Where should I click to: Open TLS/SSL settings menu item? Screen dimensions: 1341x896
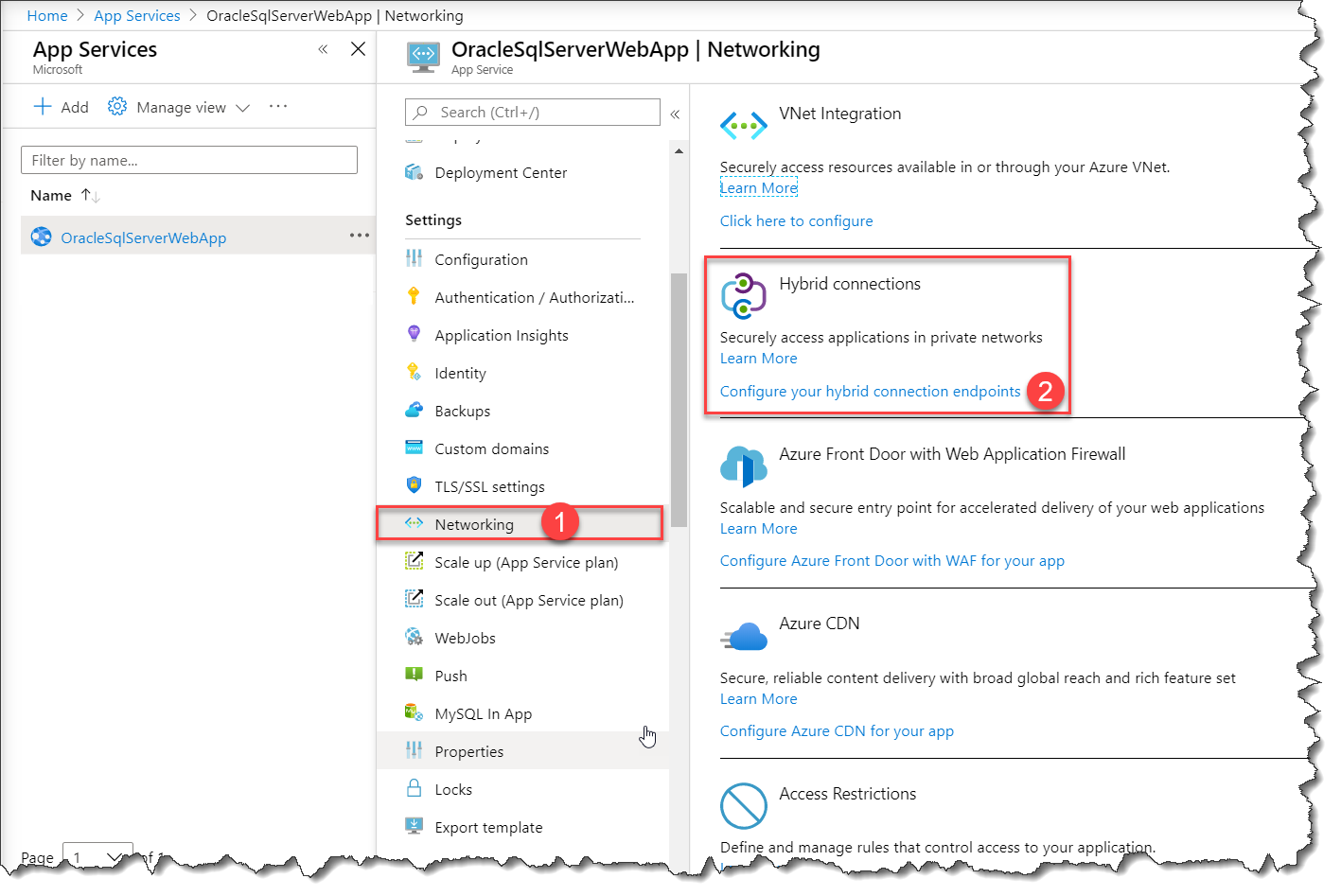pyautogui.click(x=489, y=486)
